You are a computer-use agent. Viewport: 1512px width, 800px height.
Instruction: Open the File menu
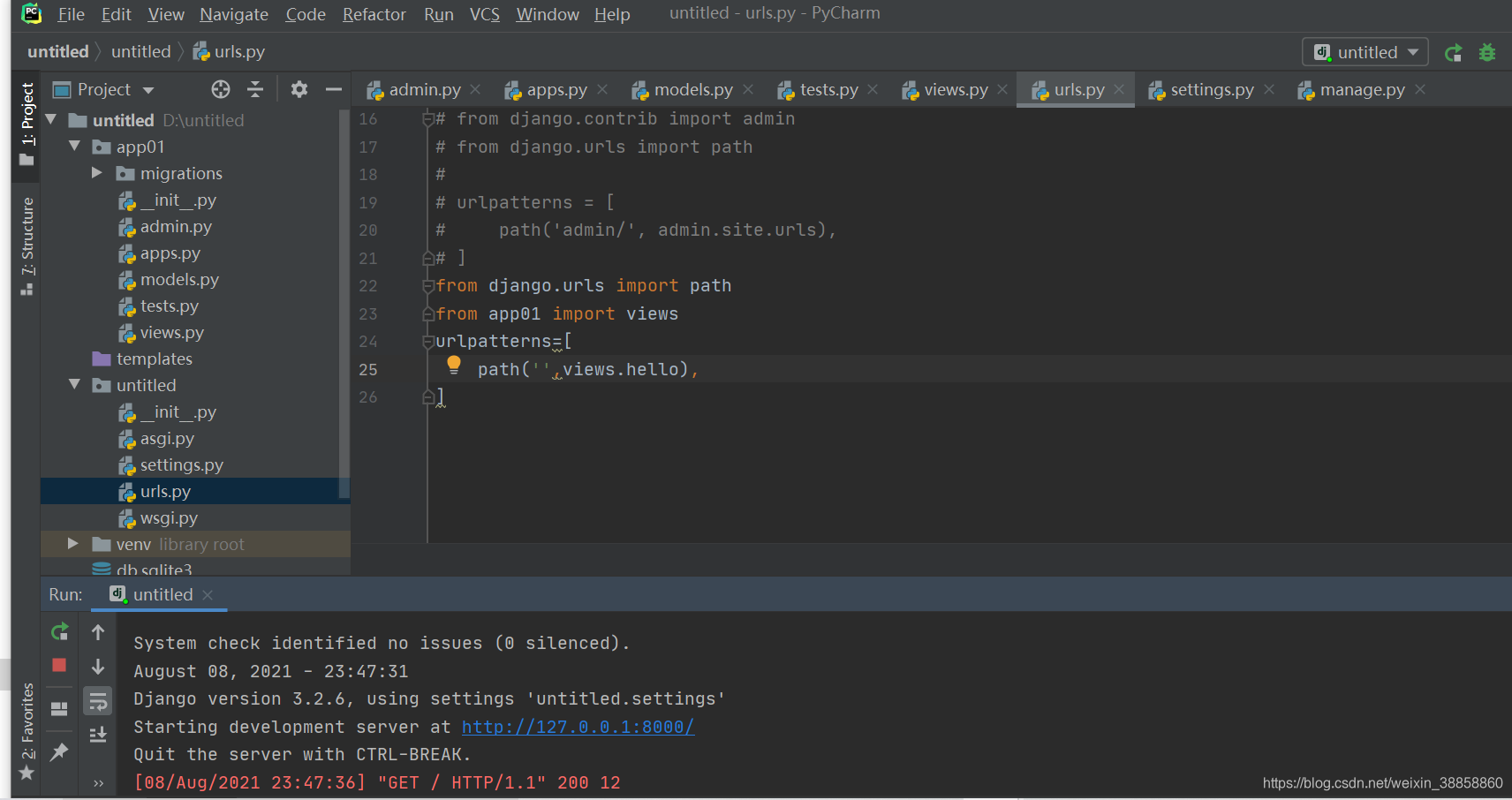tap(71, 14)
